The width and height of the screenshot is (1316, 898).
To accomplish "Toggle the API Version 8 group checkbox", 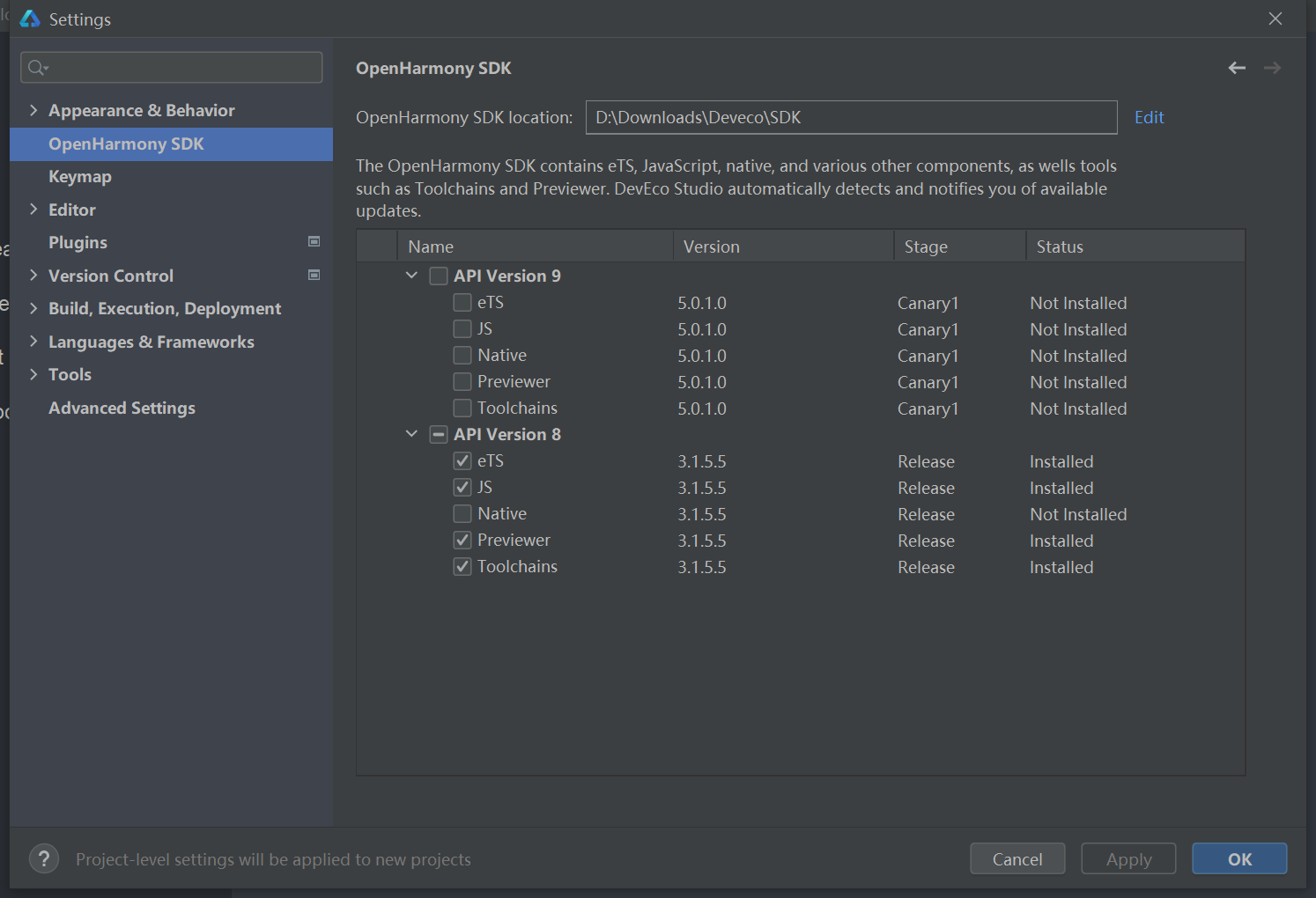I will pyautogui.click(x=438, y=434).
